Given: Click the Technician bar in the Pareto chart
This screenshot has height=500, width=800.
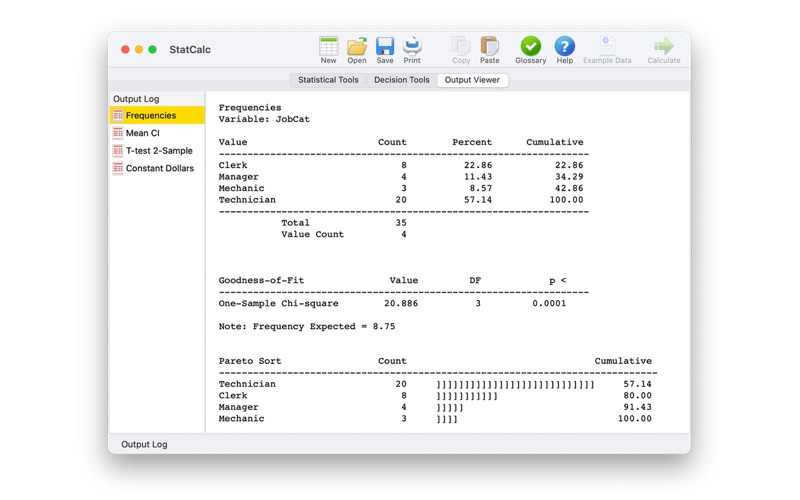Looking at the screenshot, I should pos(515,384).
